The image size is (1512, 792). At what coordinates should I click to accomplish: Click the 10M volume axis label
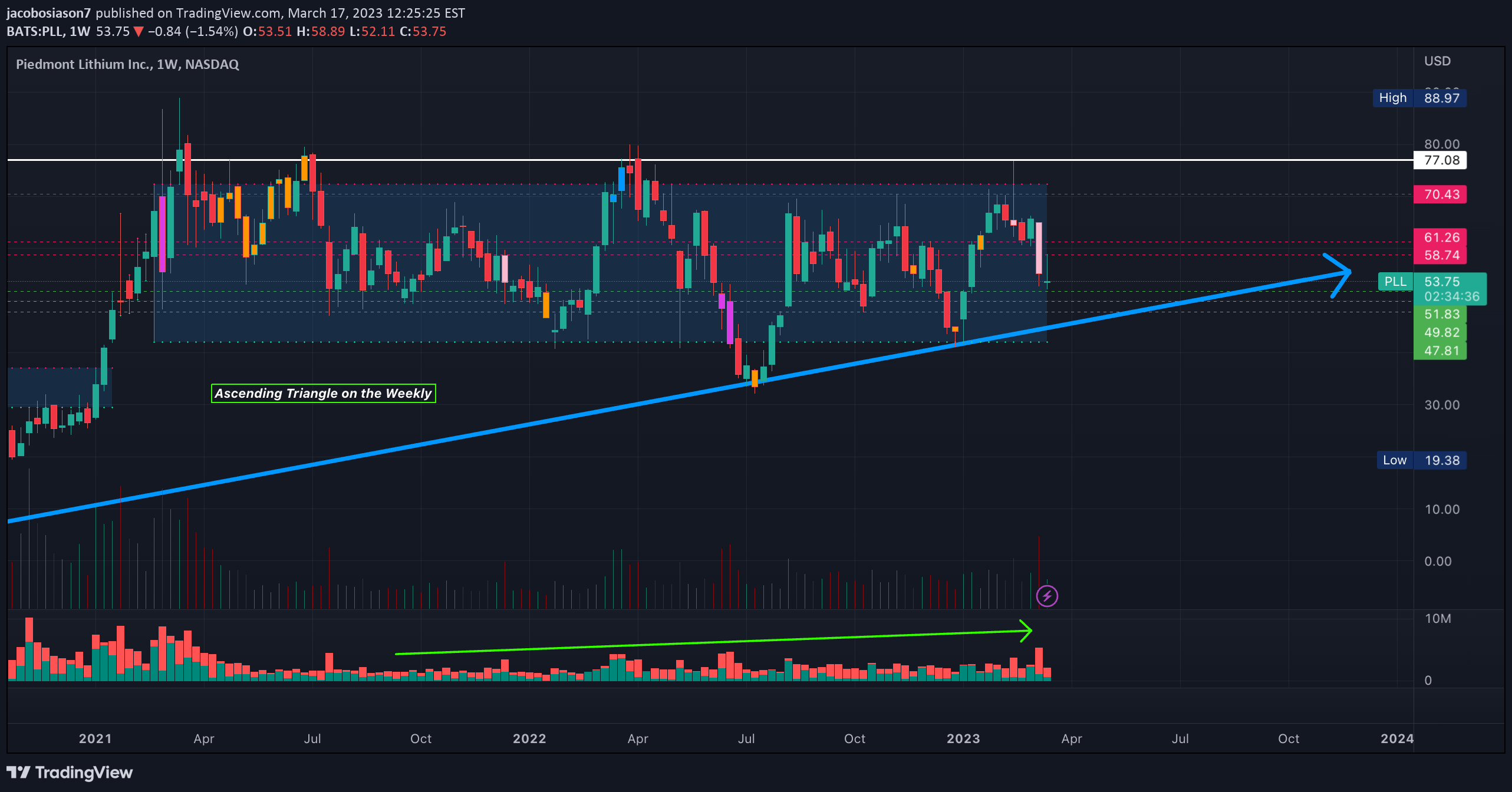click(x=1438, y=618)
